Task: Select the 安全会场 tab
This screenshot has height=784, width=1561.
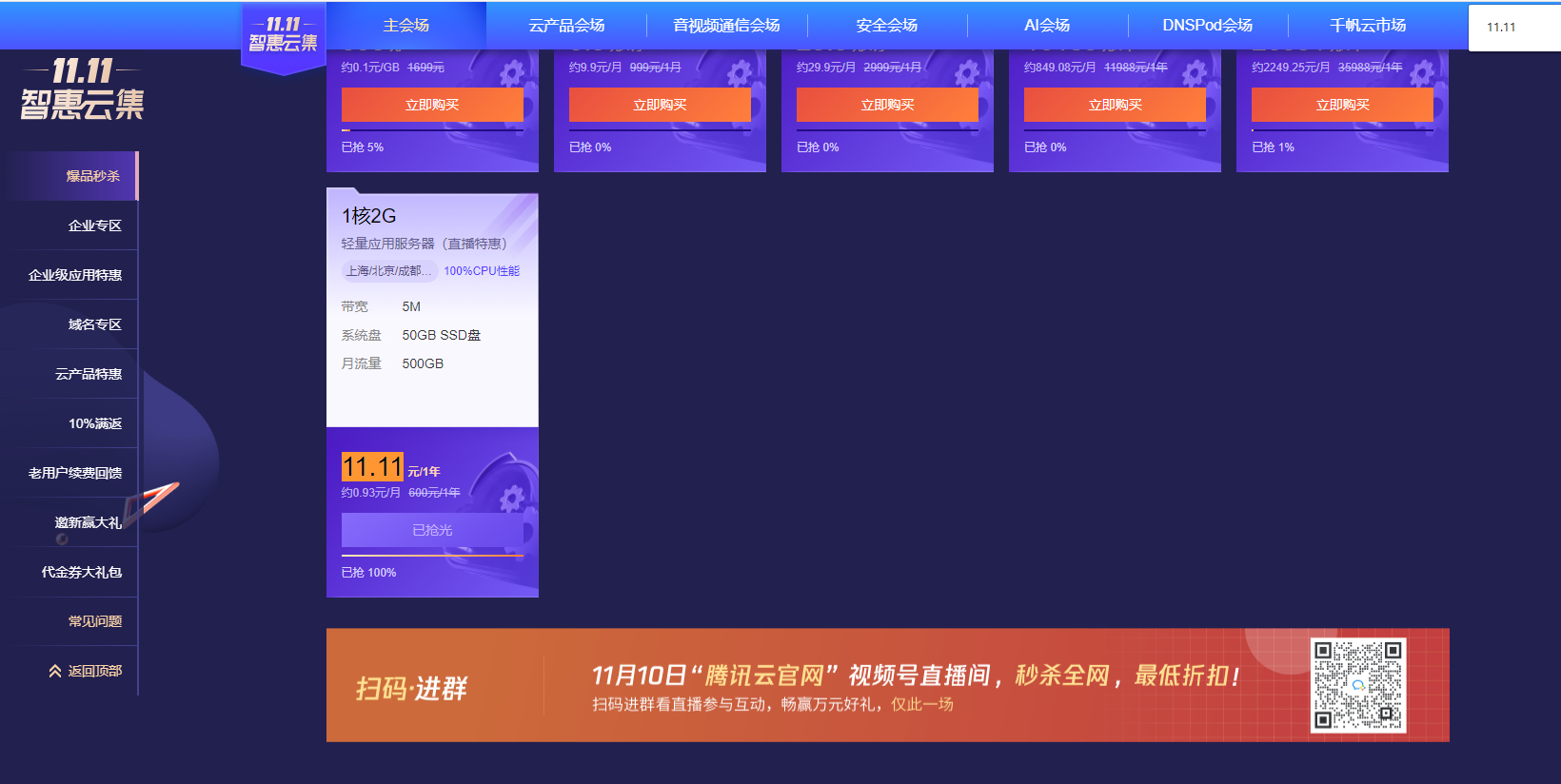Action: (887, 25)
